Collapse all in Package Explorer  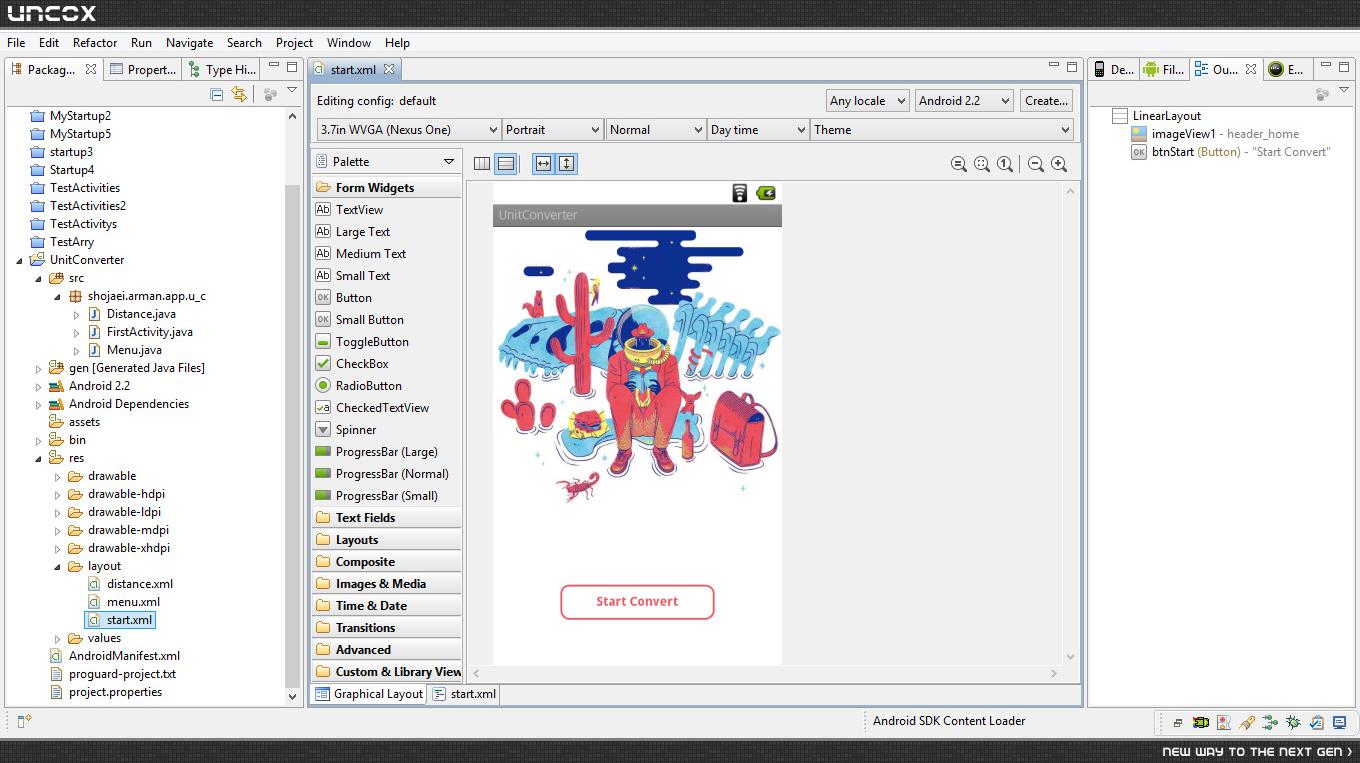click(x=217, y=94)
